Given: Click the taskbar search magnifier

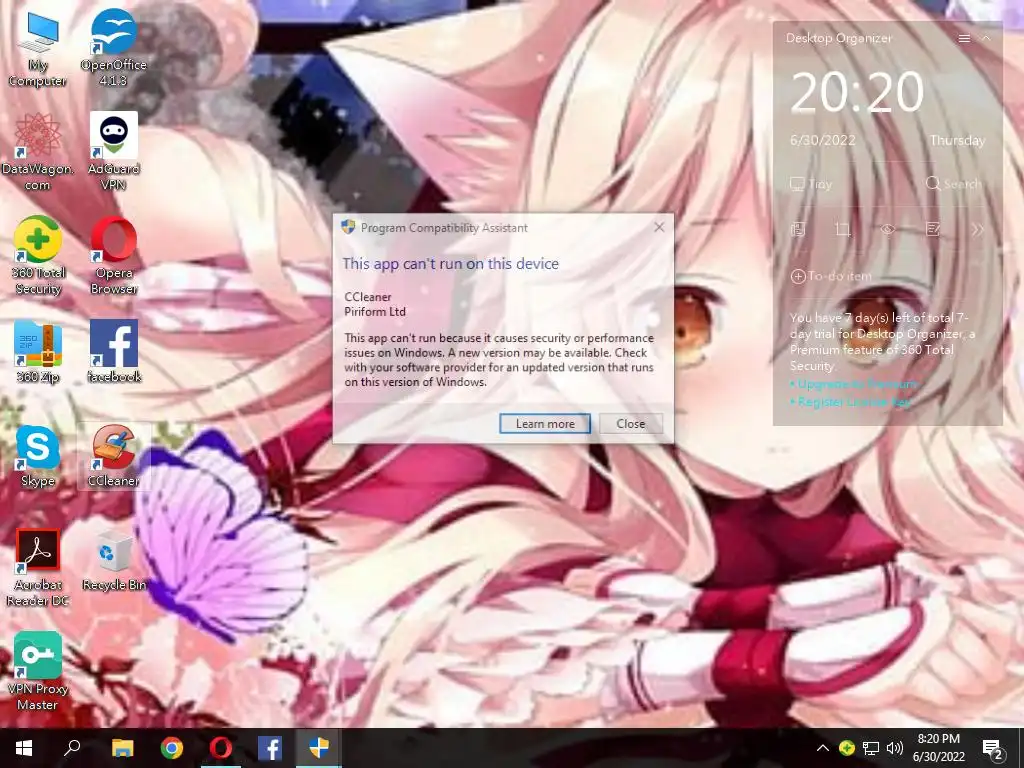Looking at the screenshot, I should click(x=72, y=748).
